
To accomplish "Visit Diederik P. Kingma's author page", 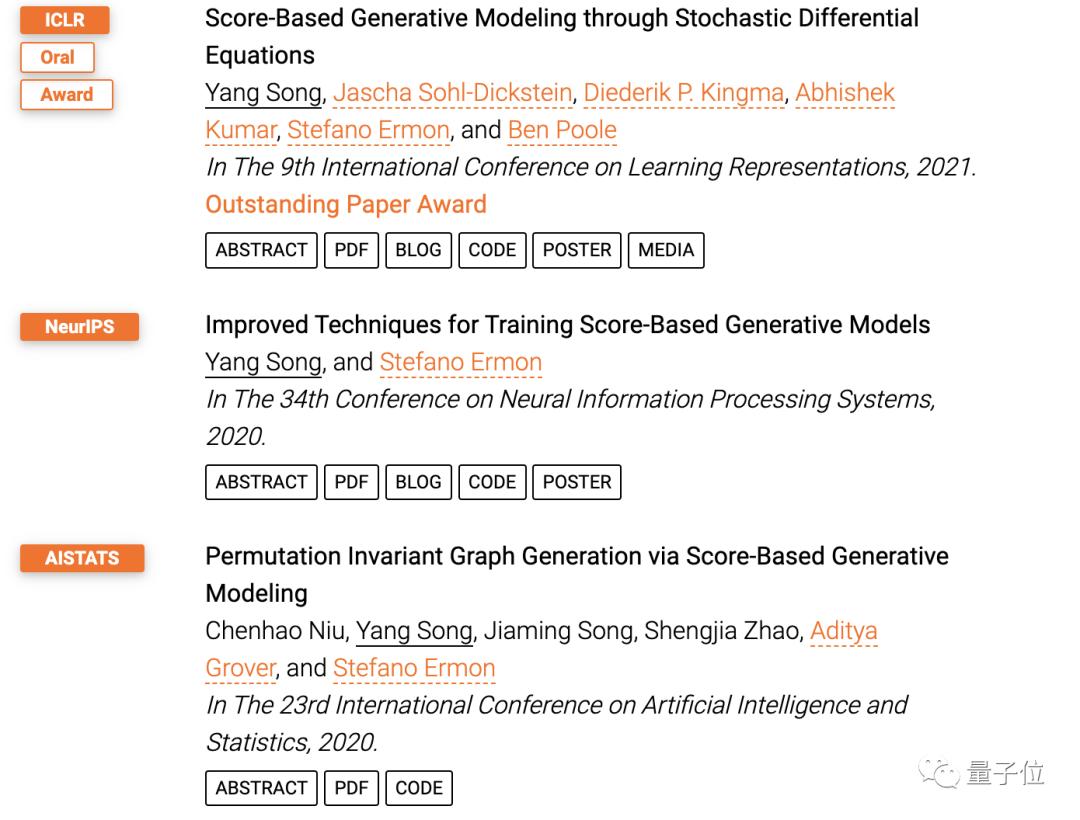I will click(683, 93).
